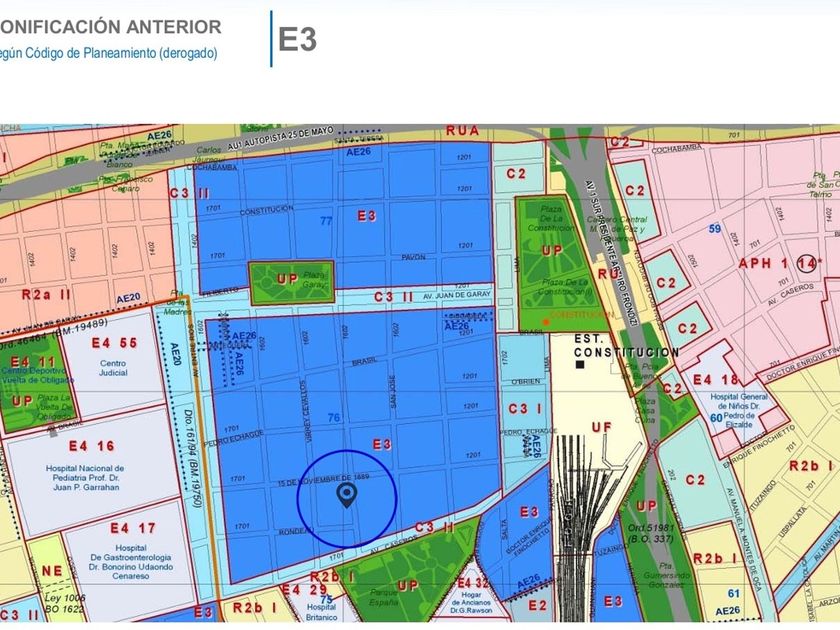Screen dimensions: 840x630
Task: Click the black station square under EST. CONSTITUCION
Action: [x=580, y=365]
